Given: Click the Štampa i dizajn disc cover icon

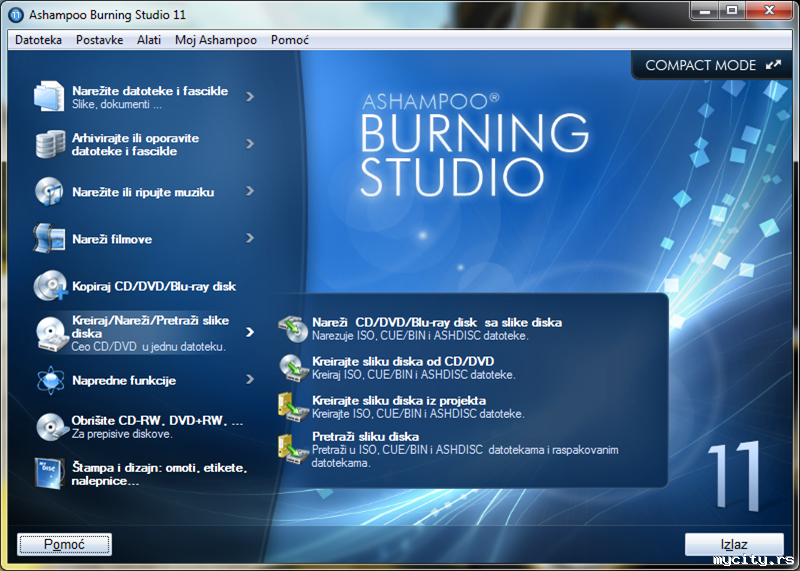Looking at the screenshot, I should coord(49,474).
